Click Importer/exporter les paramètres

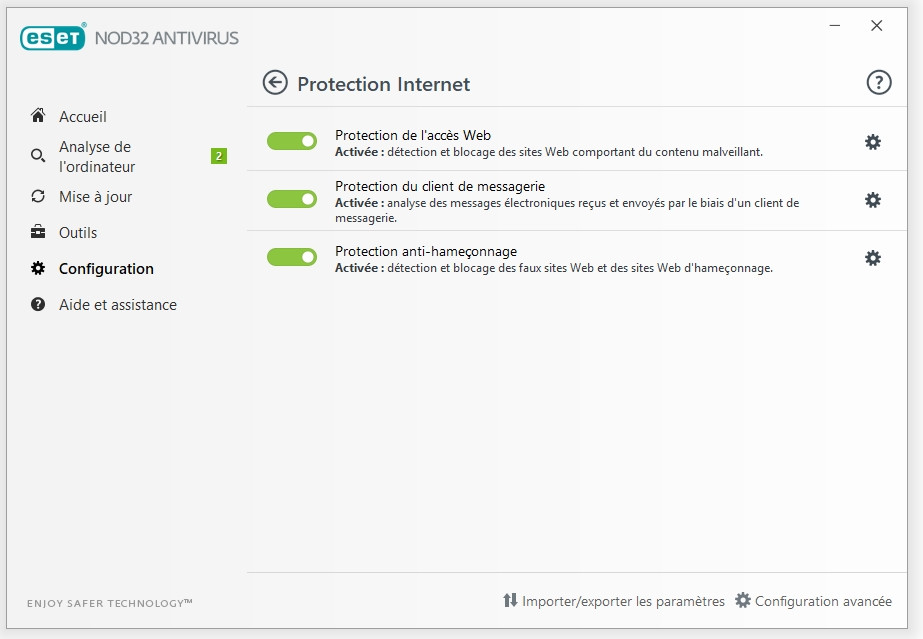613,601
